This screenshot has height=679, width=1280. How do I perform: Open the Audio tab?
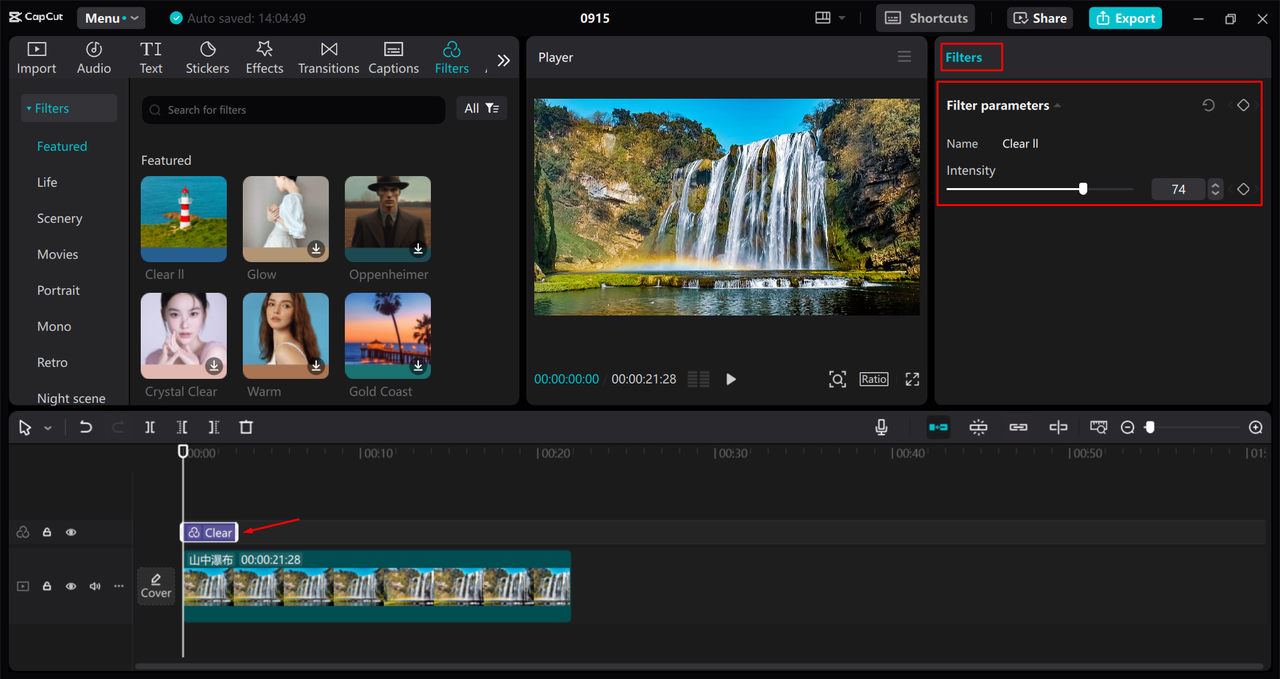click(x=94, y=58)
